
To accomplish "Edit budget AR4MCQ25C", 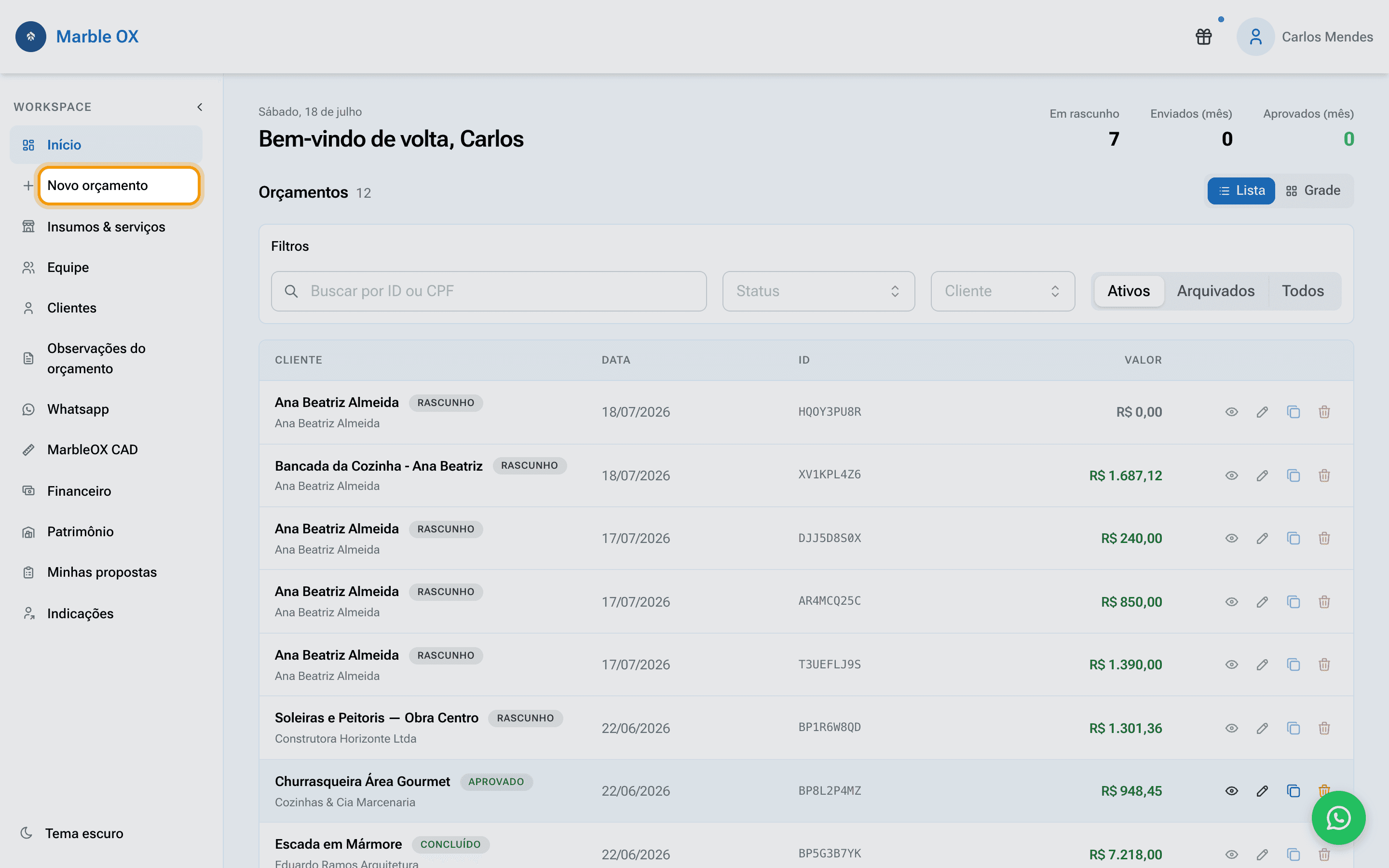I will [x=1262, y=602].
